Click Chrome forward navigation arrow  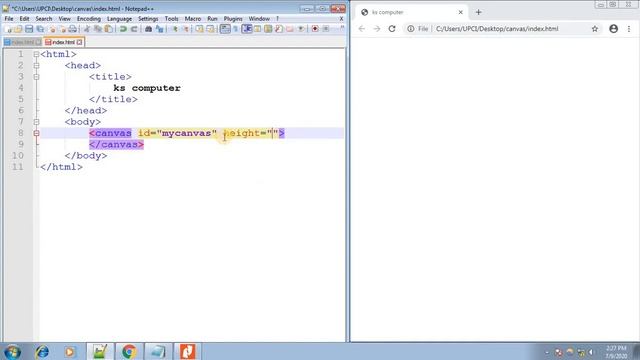[x=377, y=29]
